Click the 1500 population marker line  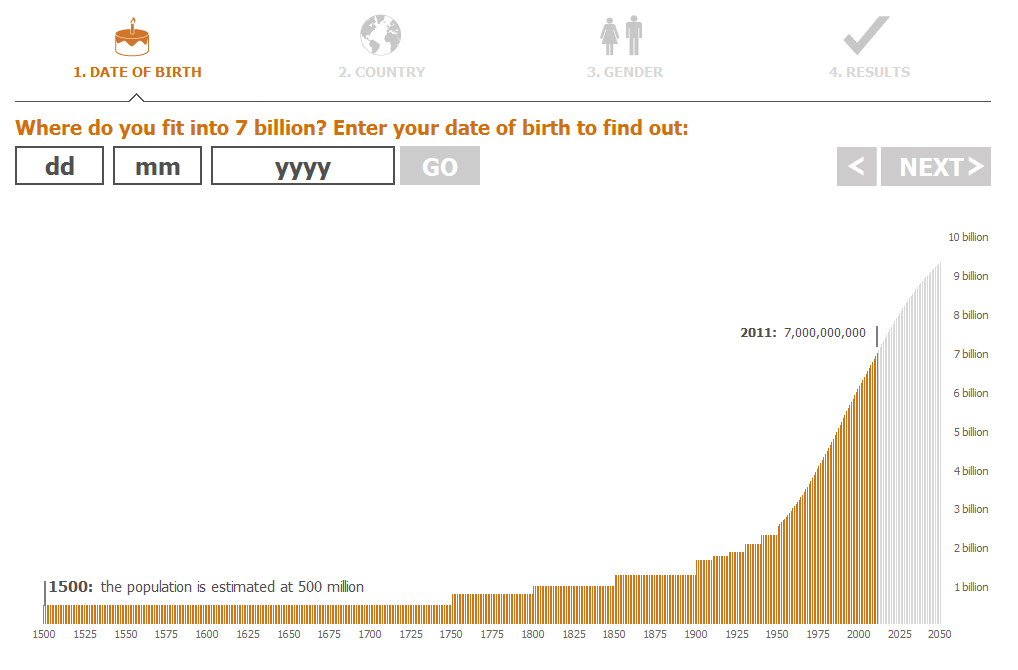point(45,592)
